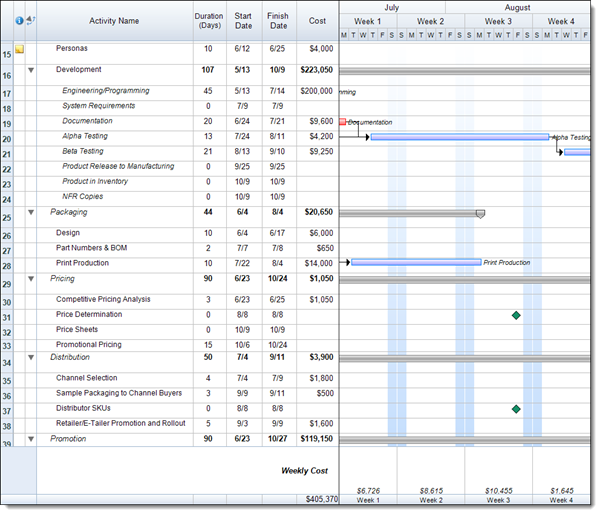Click the red Documentation task bar
The width and height of the screenshot is (600, 514).
(x=343, y=122)
